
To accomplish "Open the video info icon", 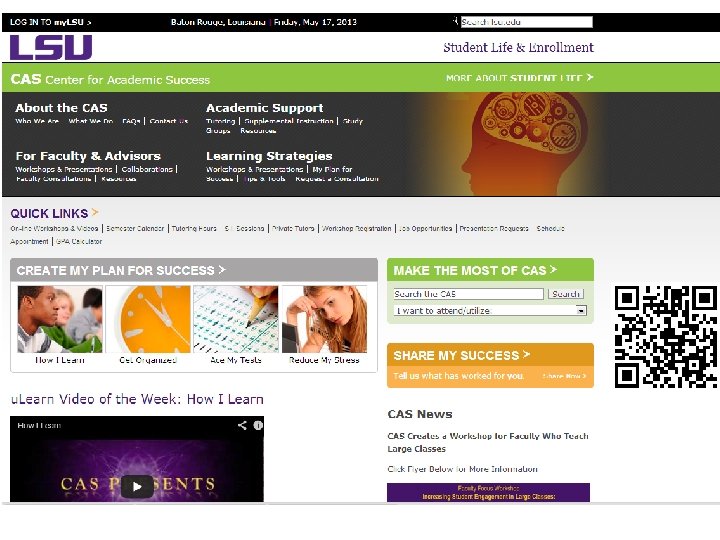I will pyautogui.click(x=258, y=425).
